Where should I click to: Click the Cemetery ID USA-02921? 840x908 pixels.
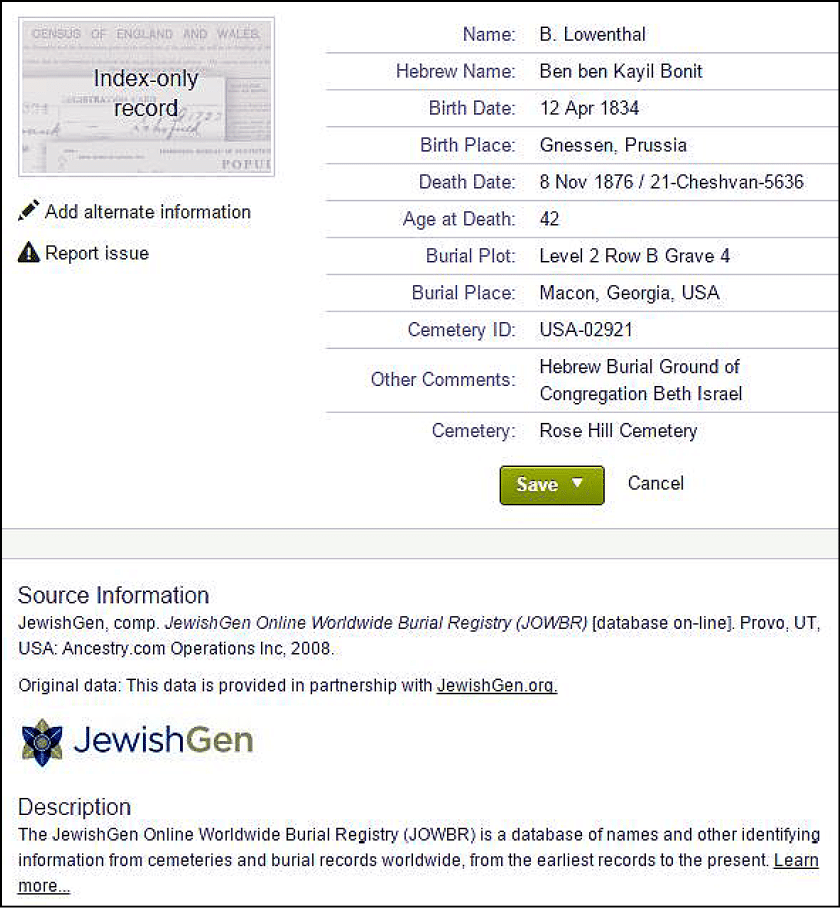(x=586, y=330)
